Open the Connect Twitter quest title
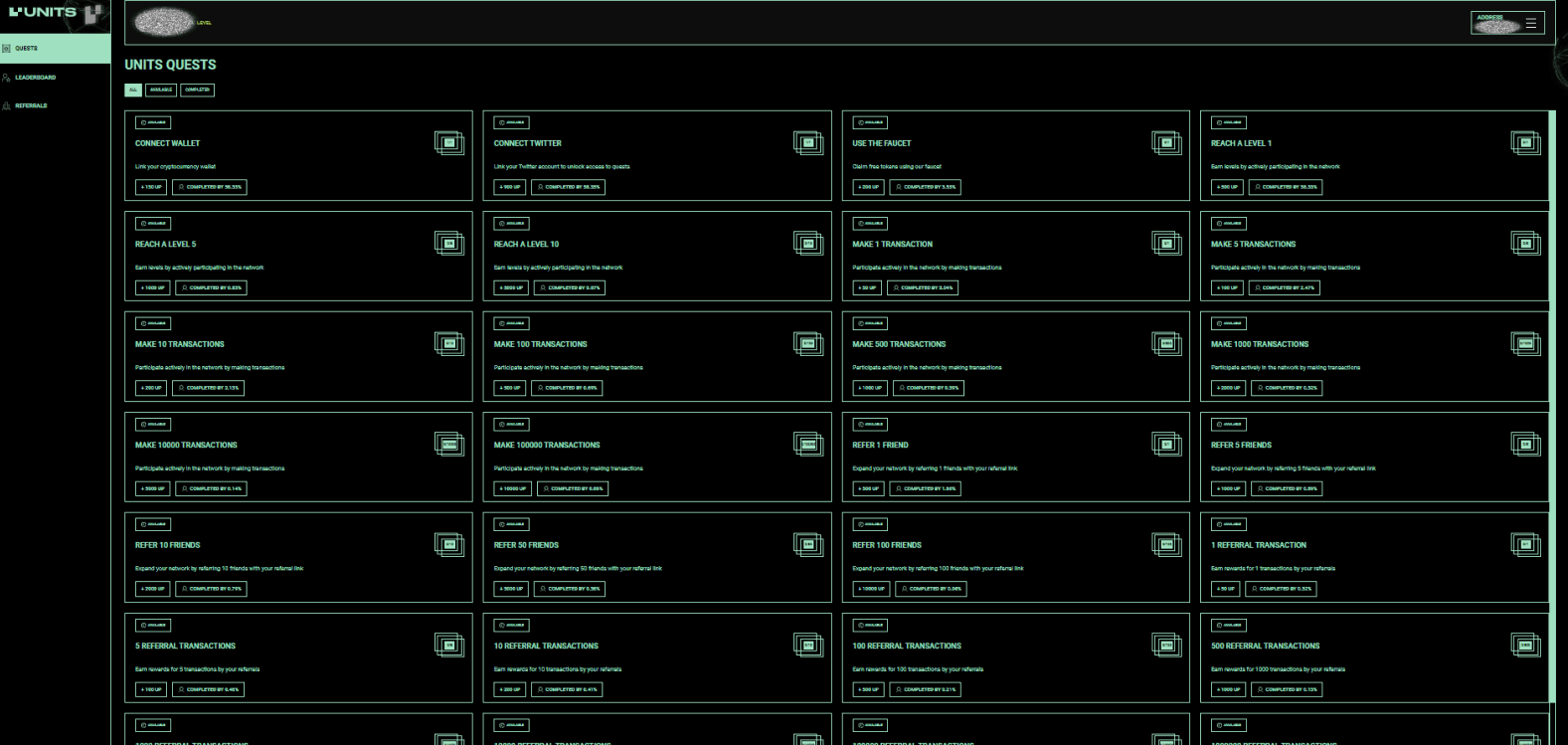The image size is (1568, 745). click(x=527, y=143)
